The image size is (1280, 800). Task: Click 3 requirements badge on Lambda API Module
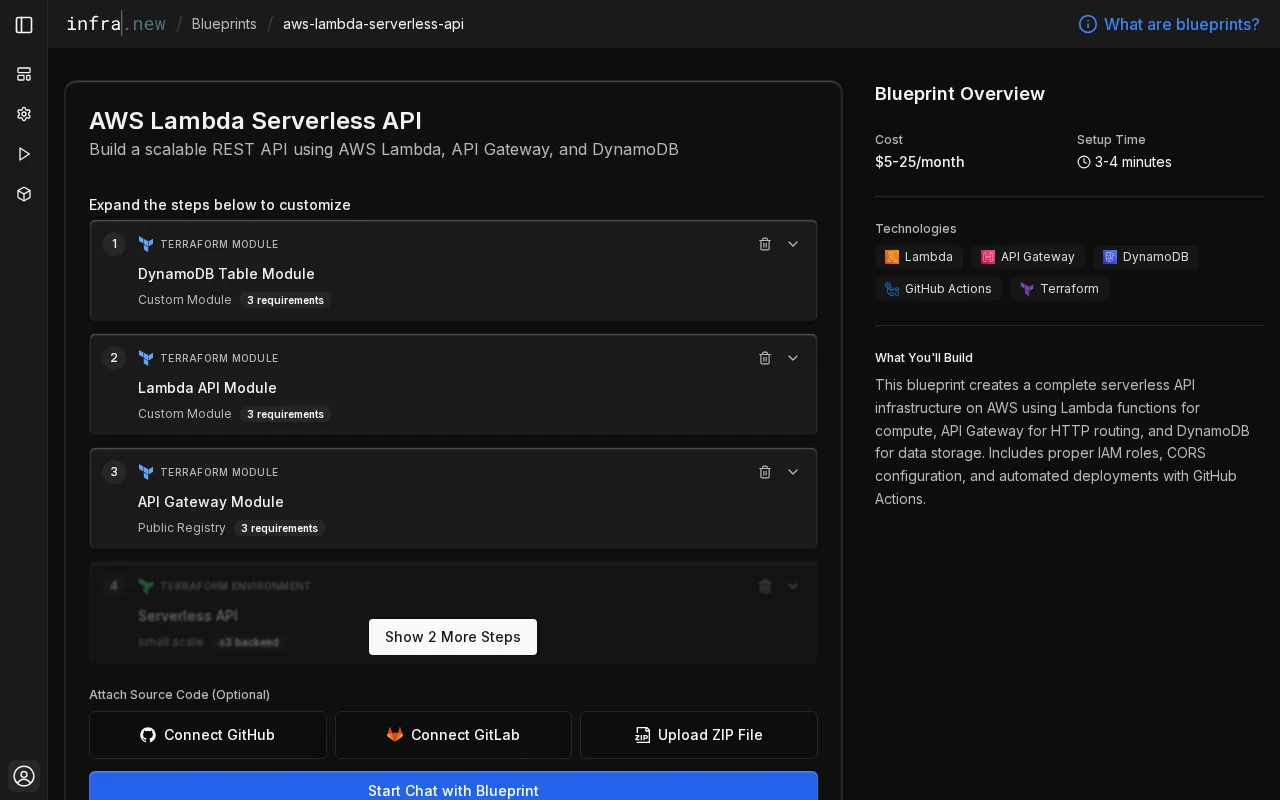pyautogui.click(x=285, y=414)
